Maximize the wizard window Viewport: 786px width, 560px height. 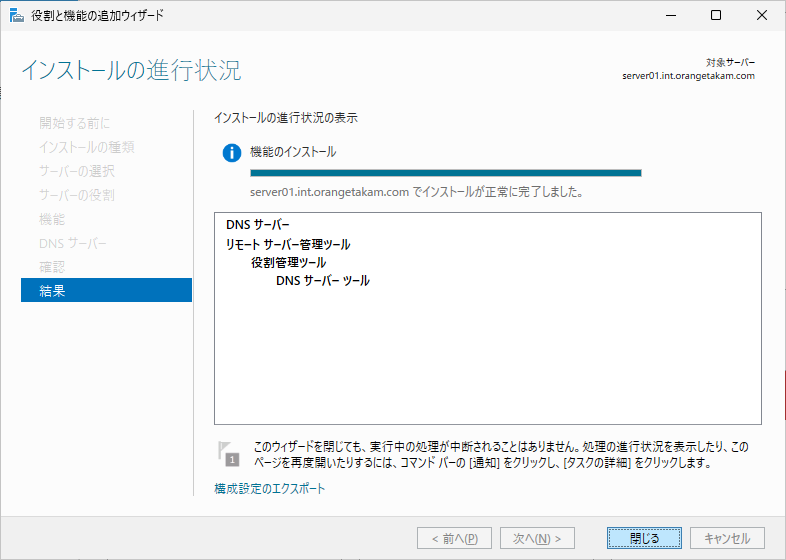tap(716, 16)
